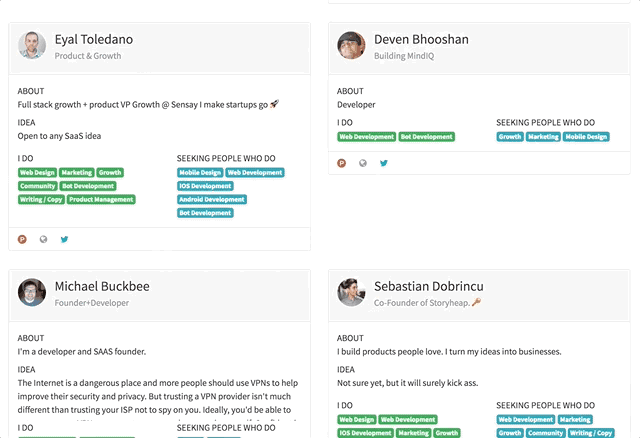Viewport: 640px width, 438px height.
Task: Click Sebastian Dobrincu's avatar image
Action: (351, 292)
